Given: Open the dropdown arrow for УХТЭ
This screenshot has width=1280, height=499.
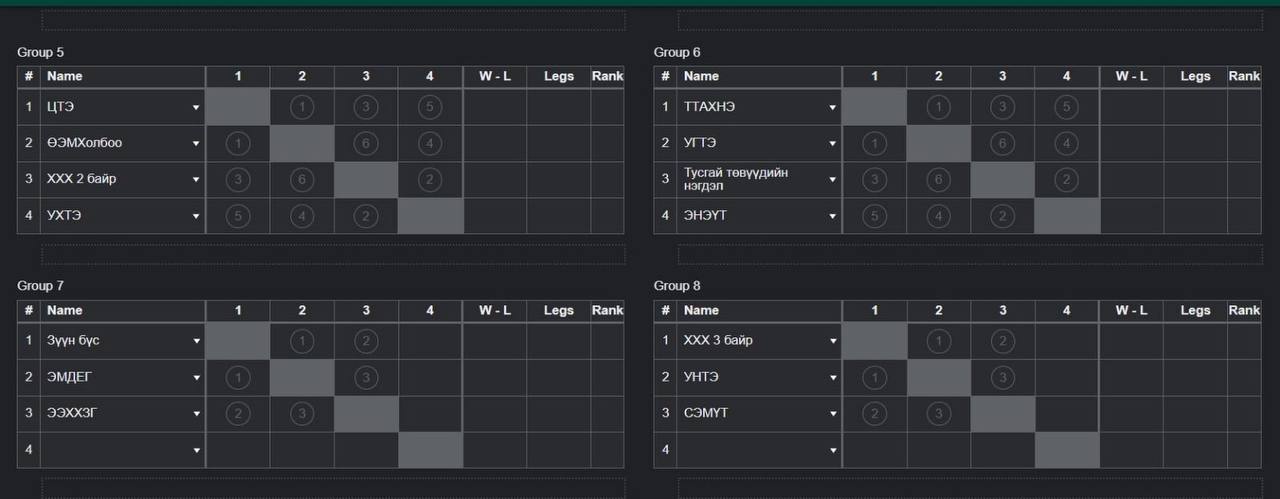Looking at the screenshot, I should 196,216.
